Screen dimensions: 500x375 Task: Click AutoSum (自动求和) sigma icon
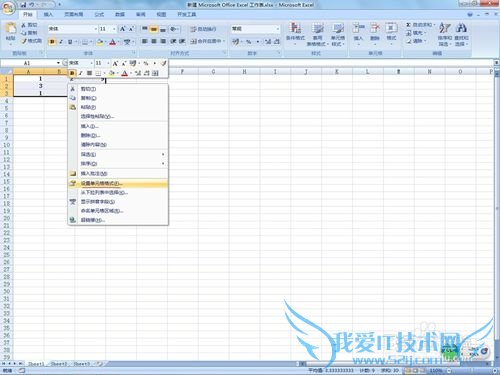coord(409,25)
